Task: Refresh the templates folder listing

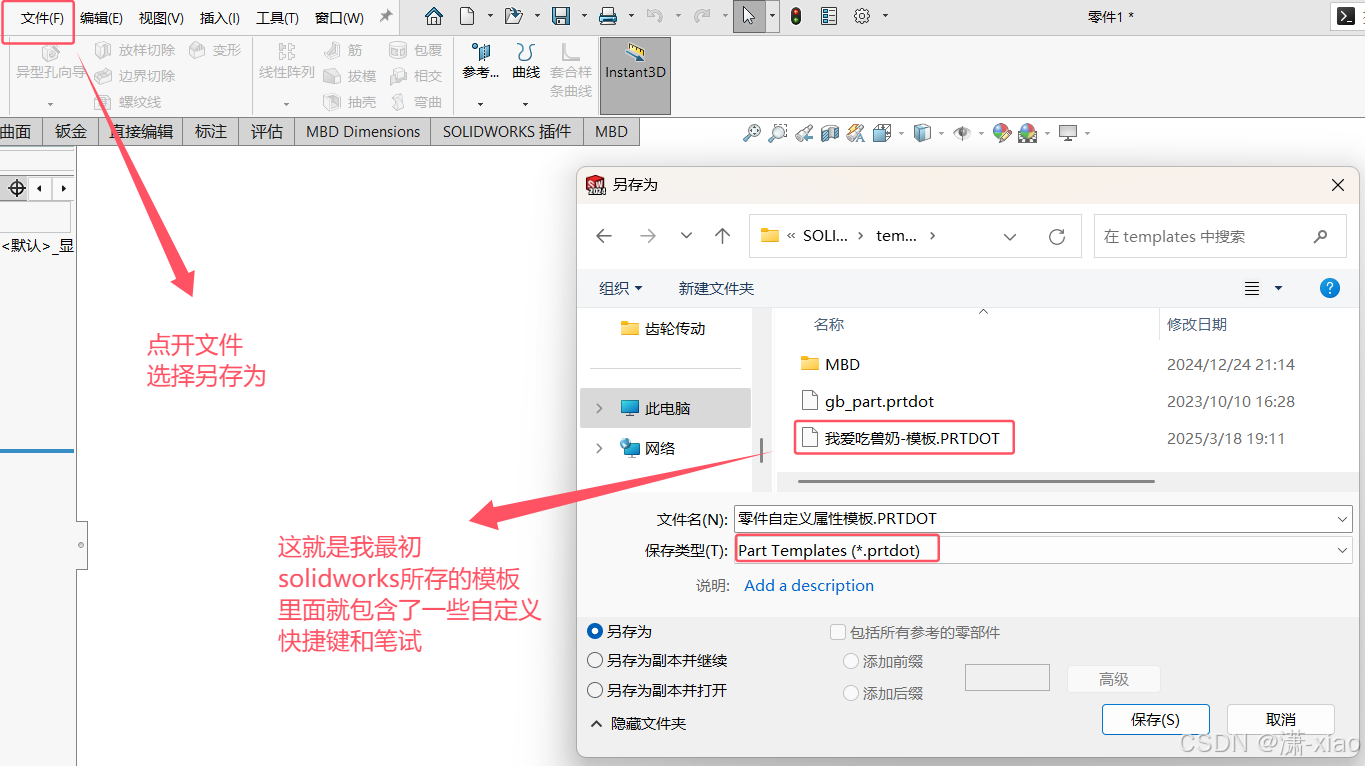Action: tap(1057, 236)
